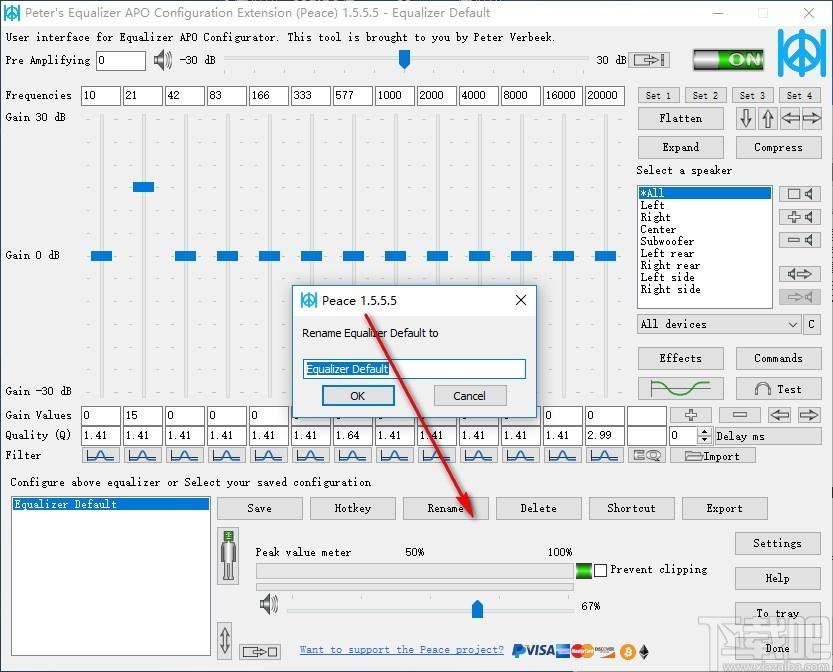Image resolution: width=833 pixels, height=672 pixels.
Task: Click the rename text field in the dialog
Action: tap(414, 369)
